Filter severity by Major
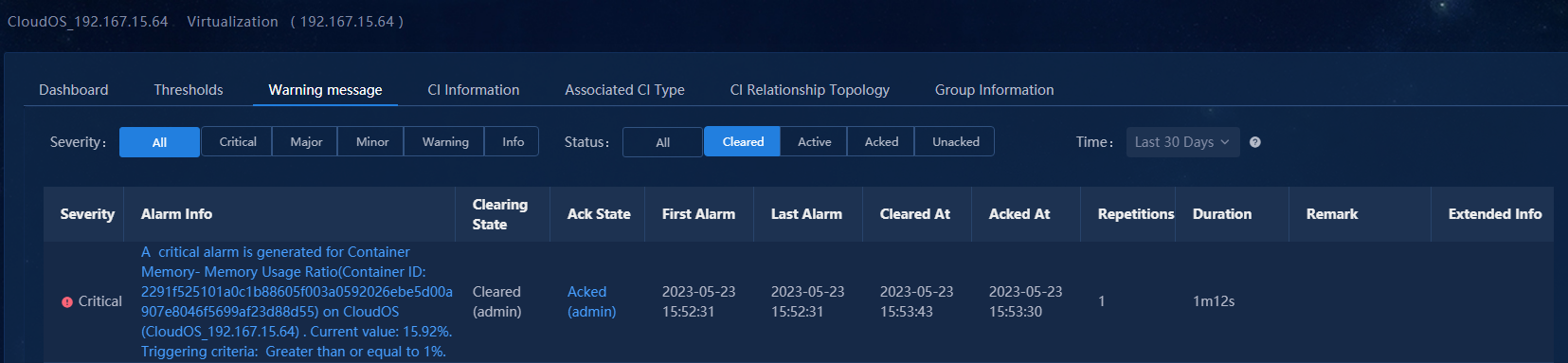The width and height of the screenshot is (1568, 363). pos(306,141)
